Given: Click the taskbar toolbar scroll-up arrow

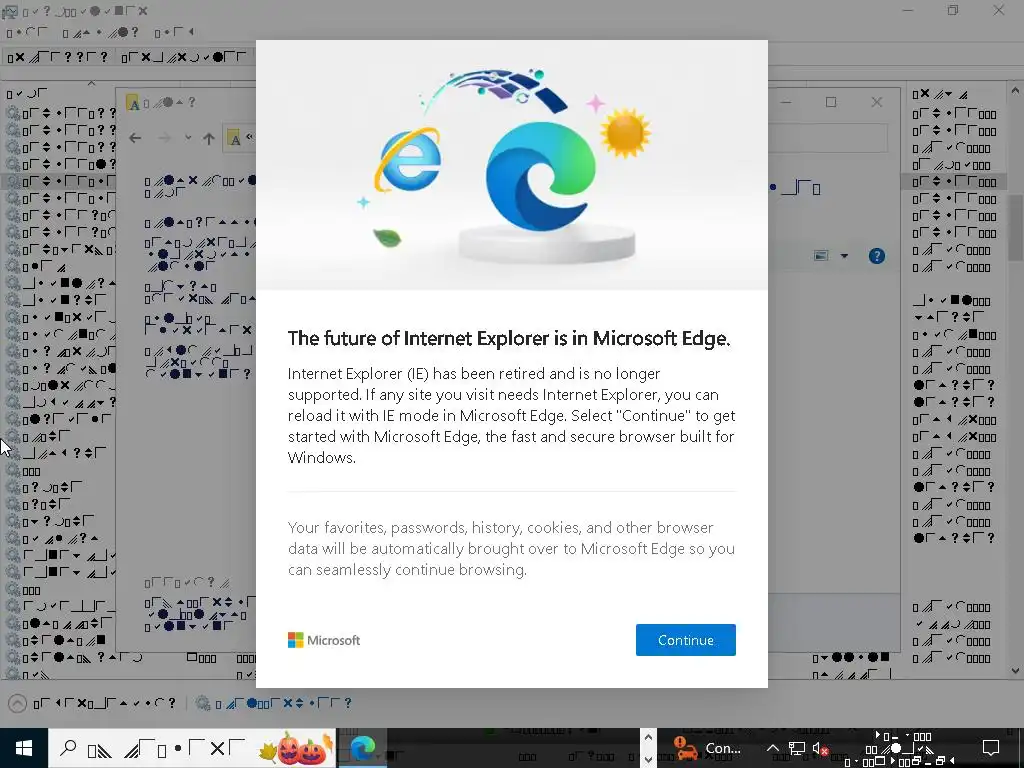Looking at the screenshot, I should [x=648, y=737].
